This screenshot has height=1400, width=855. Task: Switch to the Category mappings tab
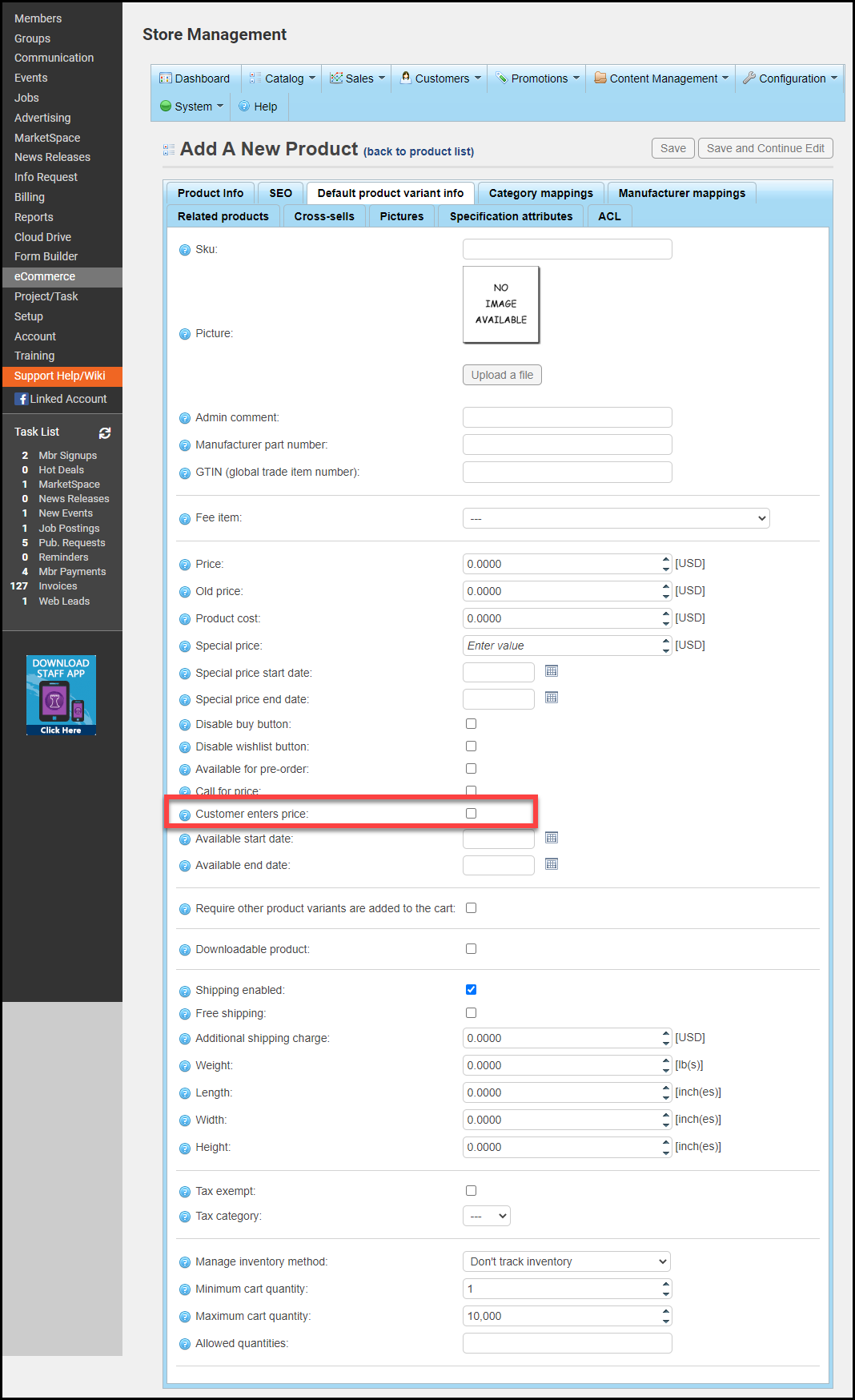[540, 193]
